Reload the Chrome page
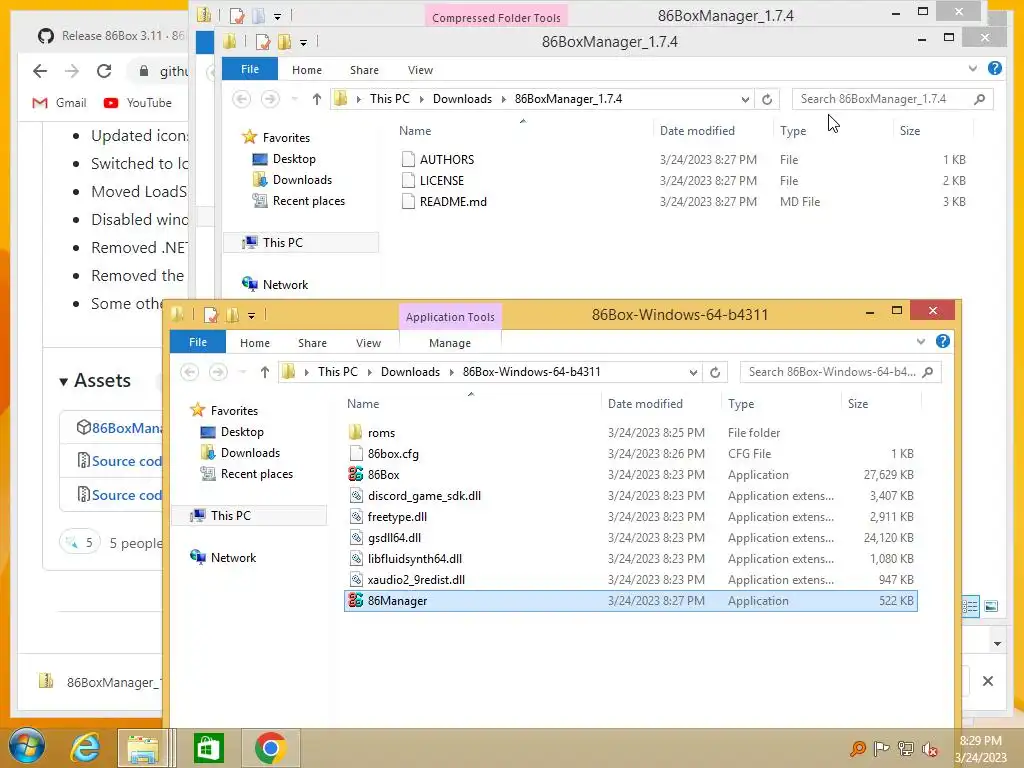The height and width of the screenshot is (768, 1024). click(x=104, y=71)
